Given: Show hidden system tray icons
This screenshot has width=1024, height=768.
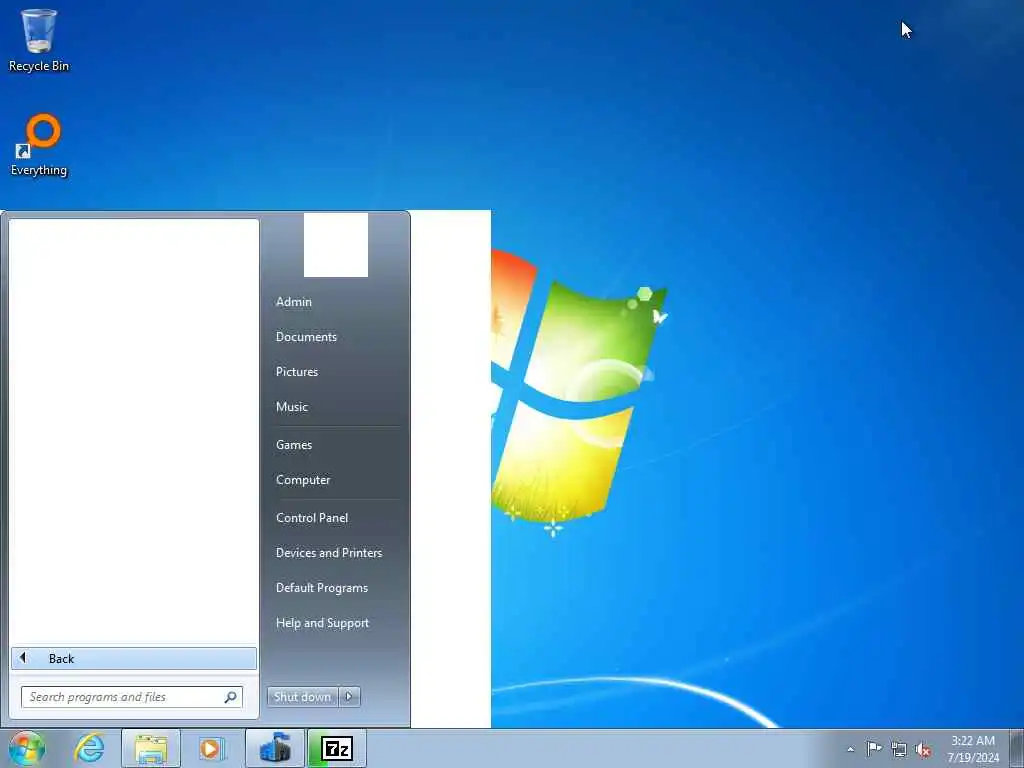Looking at the screenshot, I should coord(850,749).
